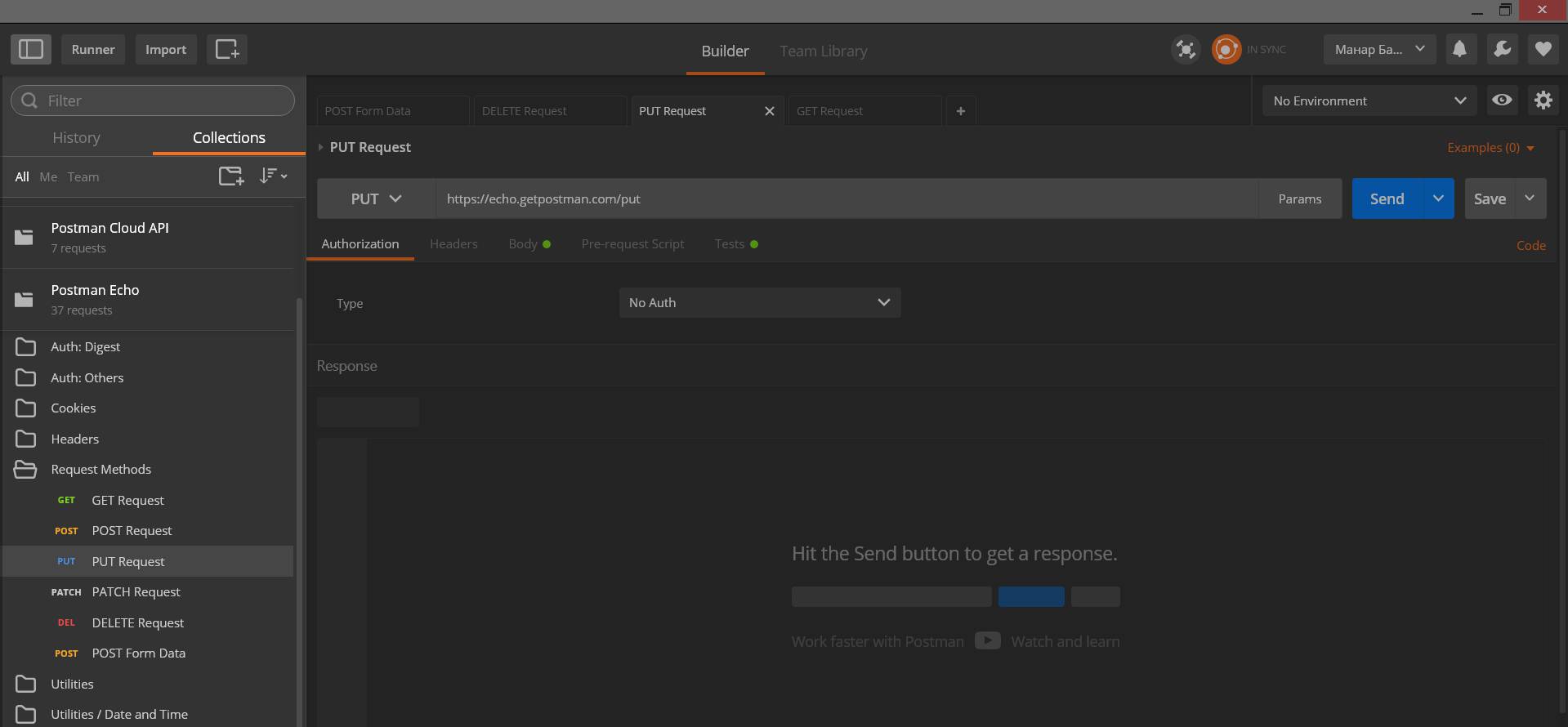
Task: Open the user account dropdown
Action: point(1380,49)
